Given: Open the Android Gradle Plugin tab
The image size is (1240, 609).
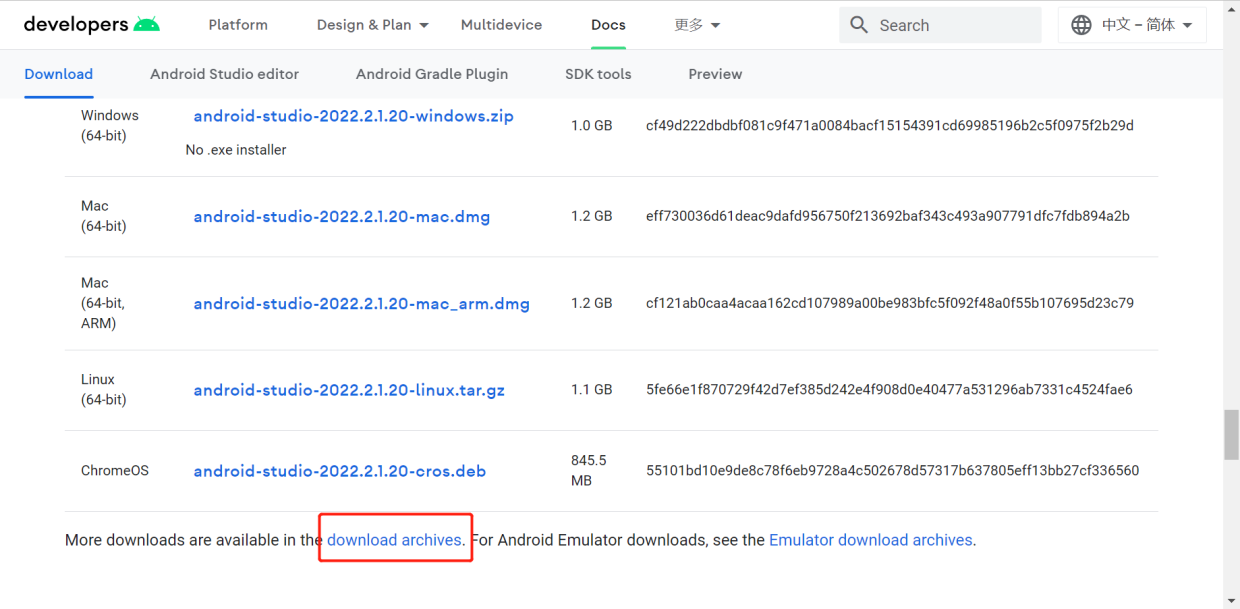Looking at the screenshot, I should (432, 74).
